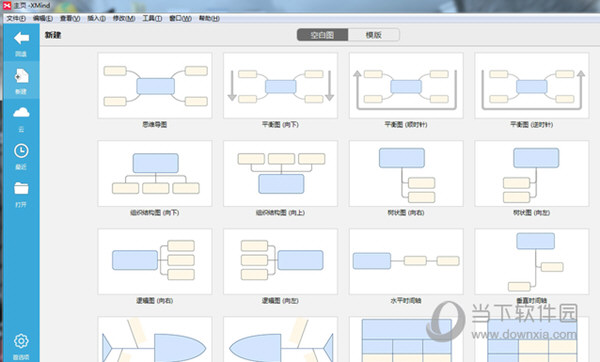600x362 pixels.
Task: Choose the right-headed fishbone thumbnail
Action: pyautogui.click(x=155, y=339)
